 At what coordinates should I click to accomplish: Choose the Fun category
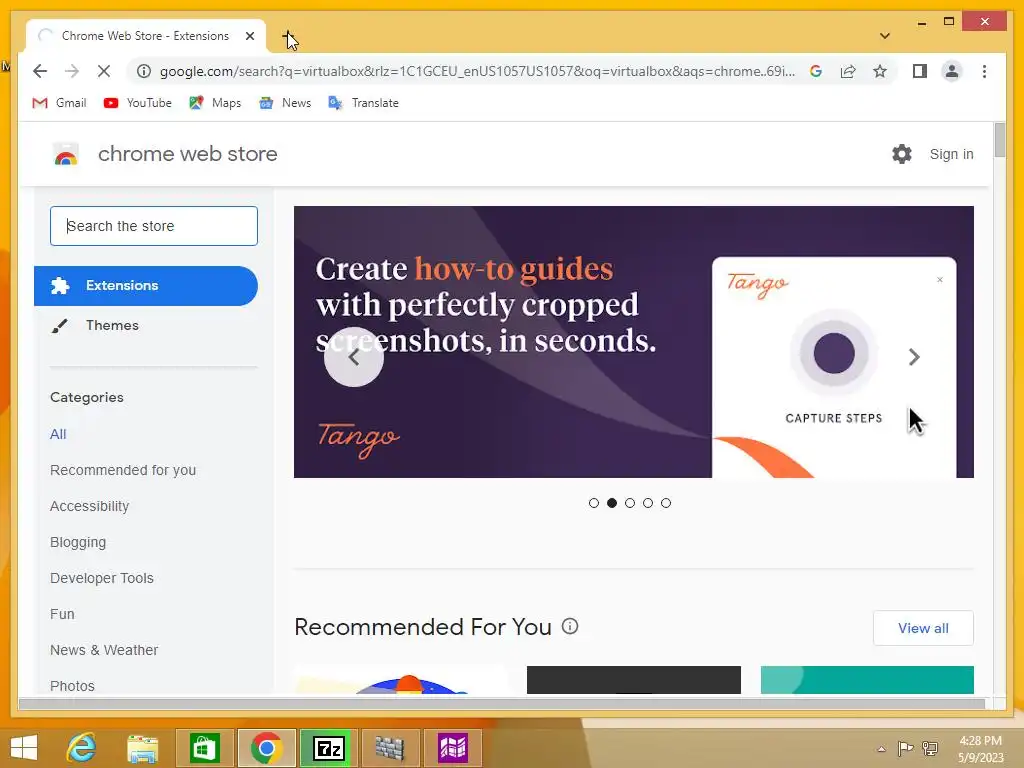click(62, 614)
